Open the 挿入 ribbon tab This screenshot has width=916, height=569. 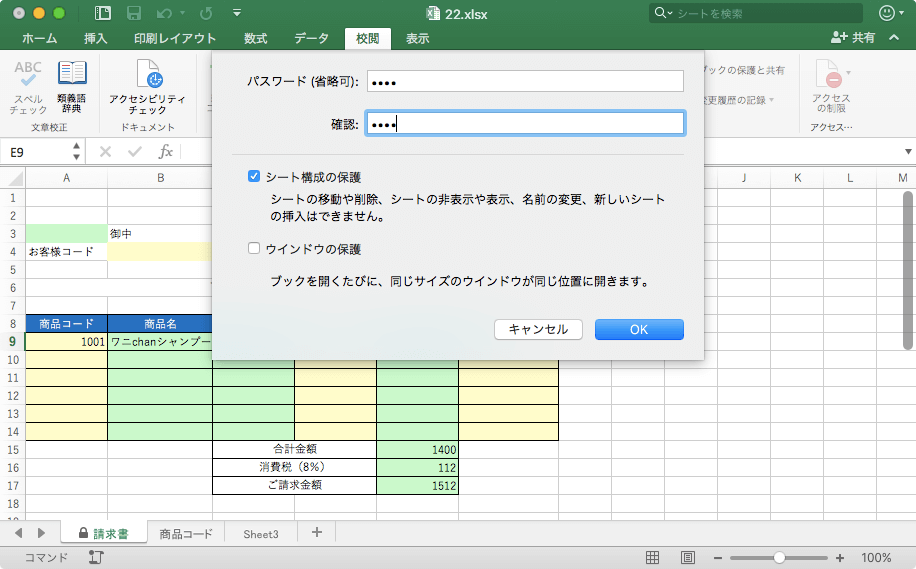(95, 38)
